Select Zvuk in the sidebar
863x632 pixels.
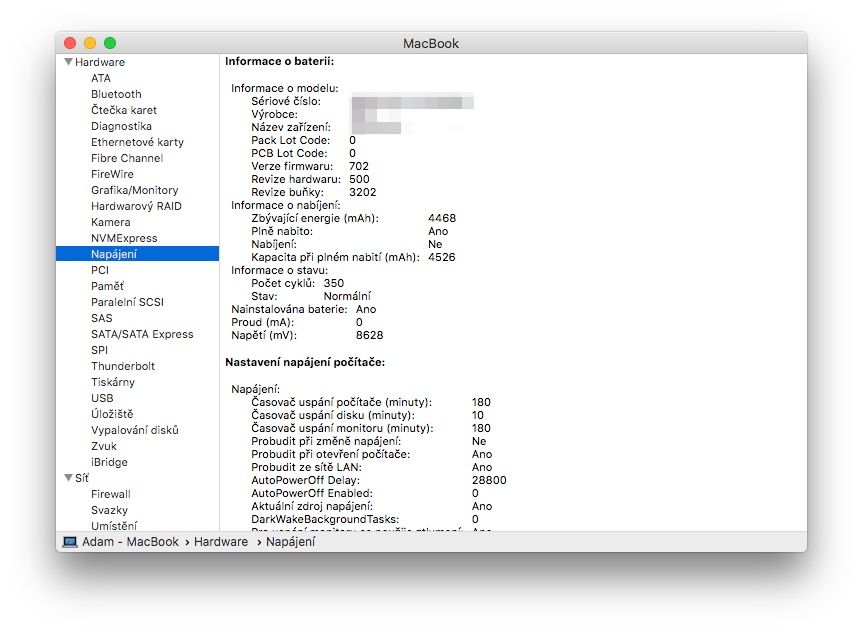(x=103, y=445)
